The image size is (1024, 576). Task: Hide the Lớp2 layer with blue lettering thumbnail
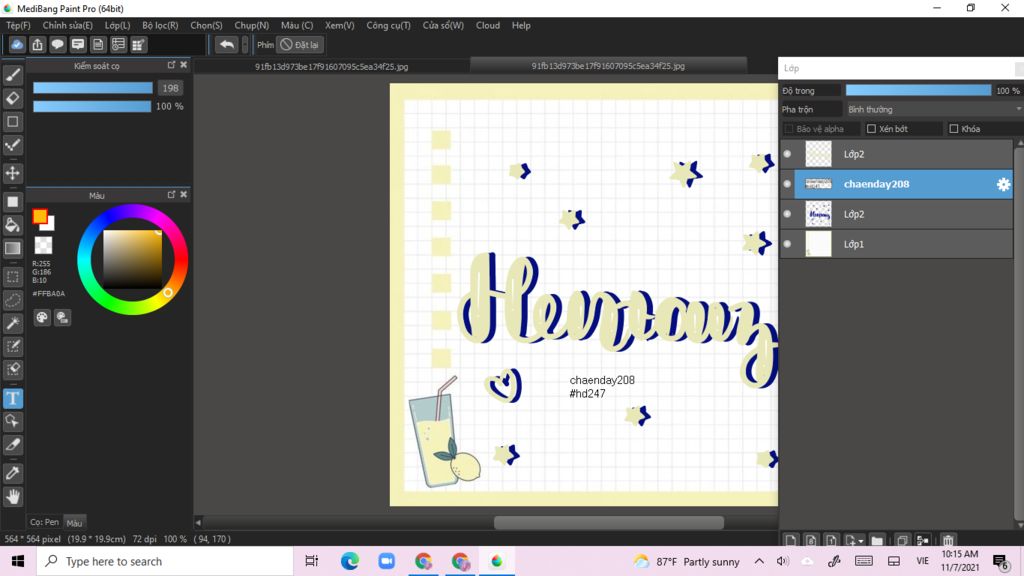787,214
